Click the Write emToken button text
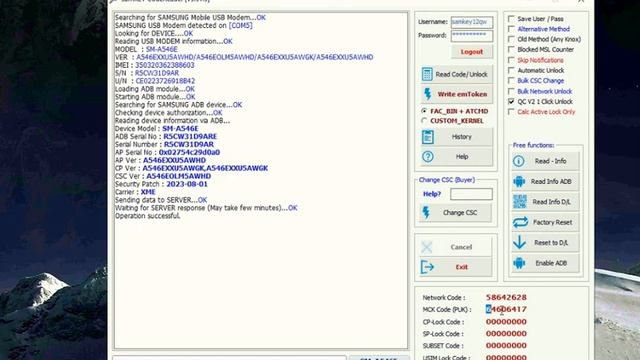 point(462,94)
